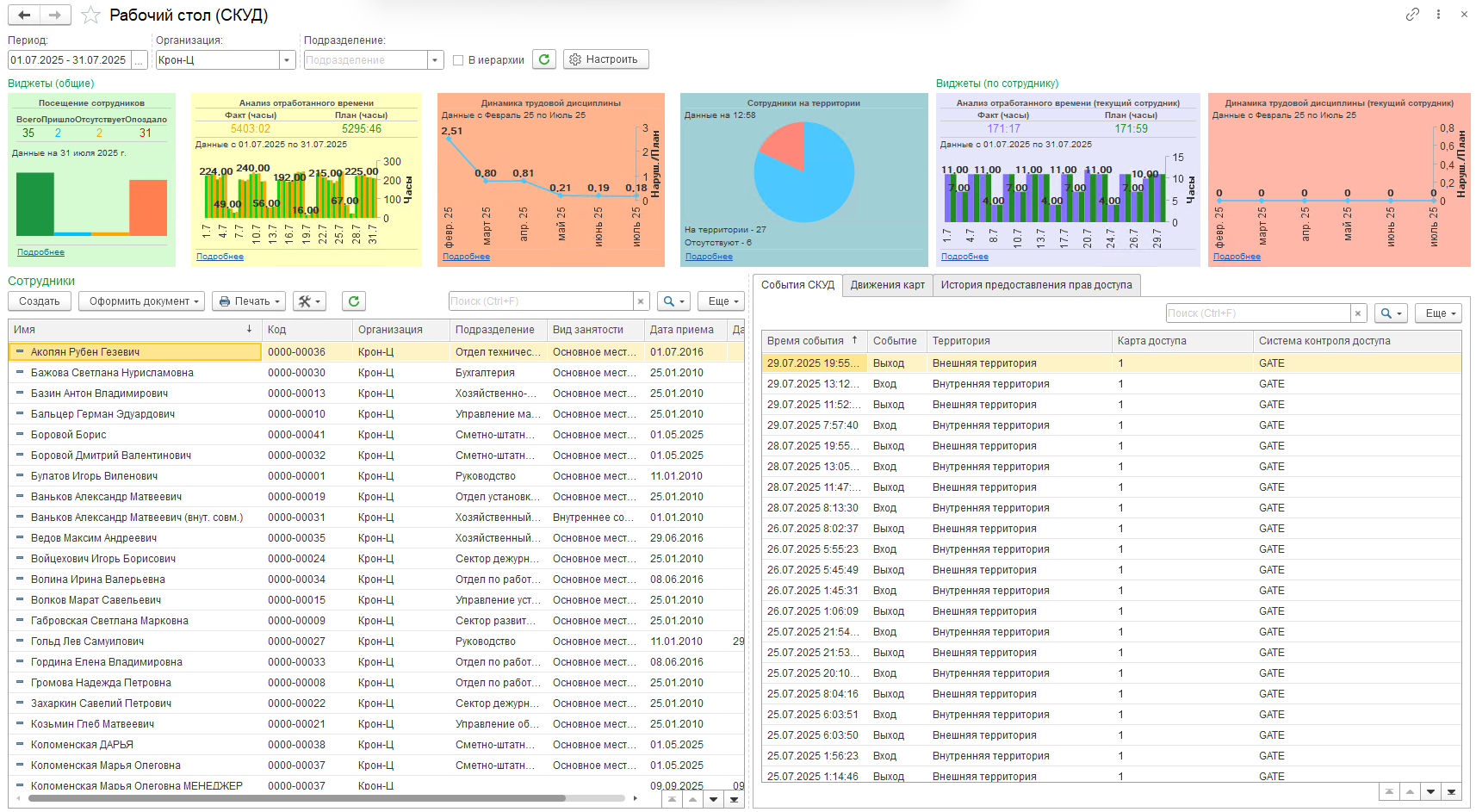Open Подробнее link in Посещение сотрудников widget
The height and width of the screenshot is (812, 1476).
[40, 252]
